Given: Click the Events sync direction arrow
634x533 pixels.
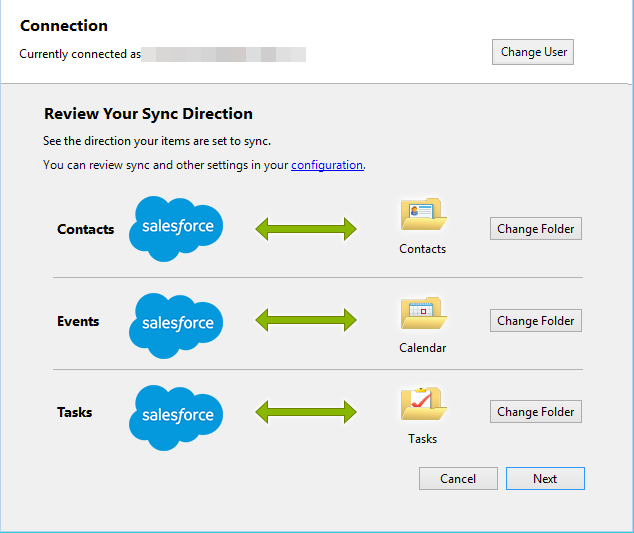Looking at the screenshot, I should [306, 320].
